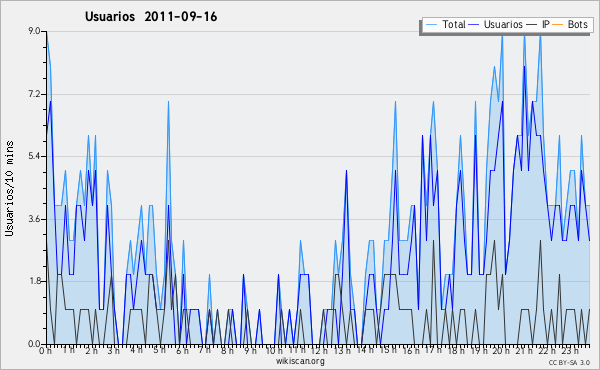Click the y-axis value 5.4
Viewport: 600px width, 370px height.
pos(34,156)
